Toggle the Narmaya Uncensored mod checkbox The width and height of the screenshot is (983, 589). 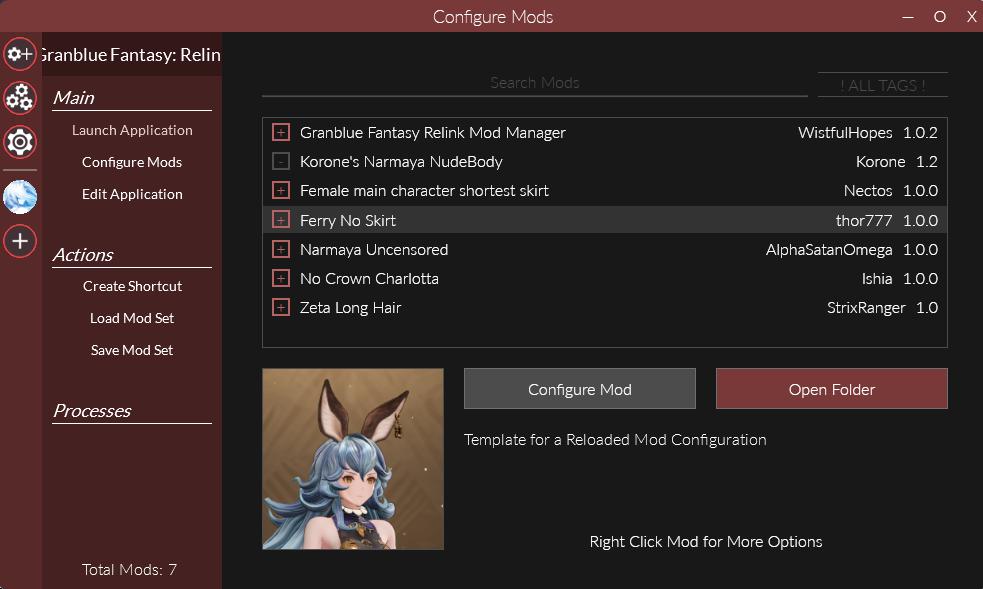[x=281, y=249]
